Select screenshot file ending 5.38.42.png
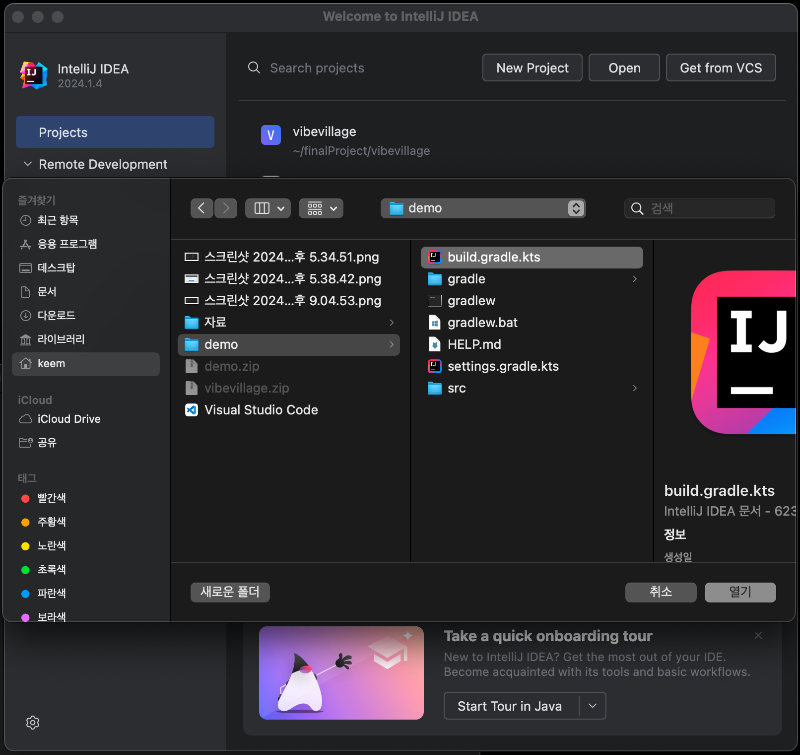This screenshot has width=800, height=755. (289, 279)
